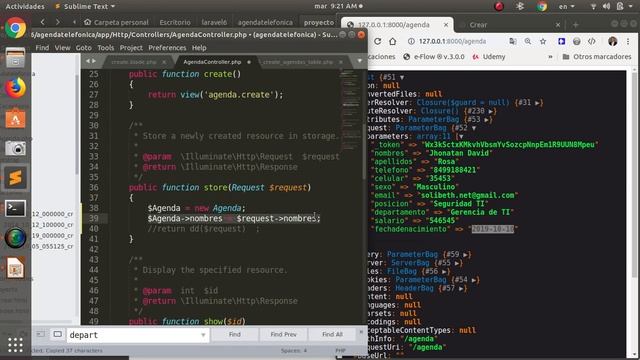This screenshot has height=360, width=640.
Task: Open the blue arrow Chrome extension
Action: 562,41
